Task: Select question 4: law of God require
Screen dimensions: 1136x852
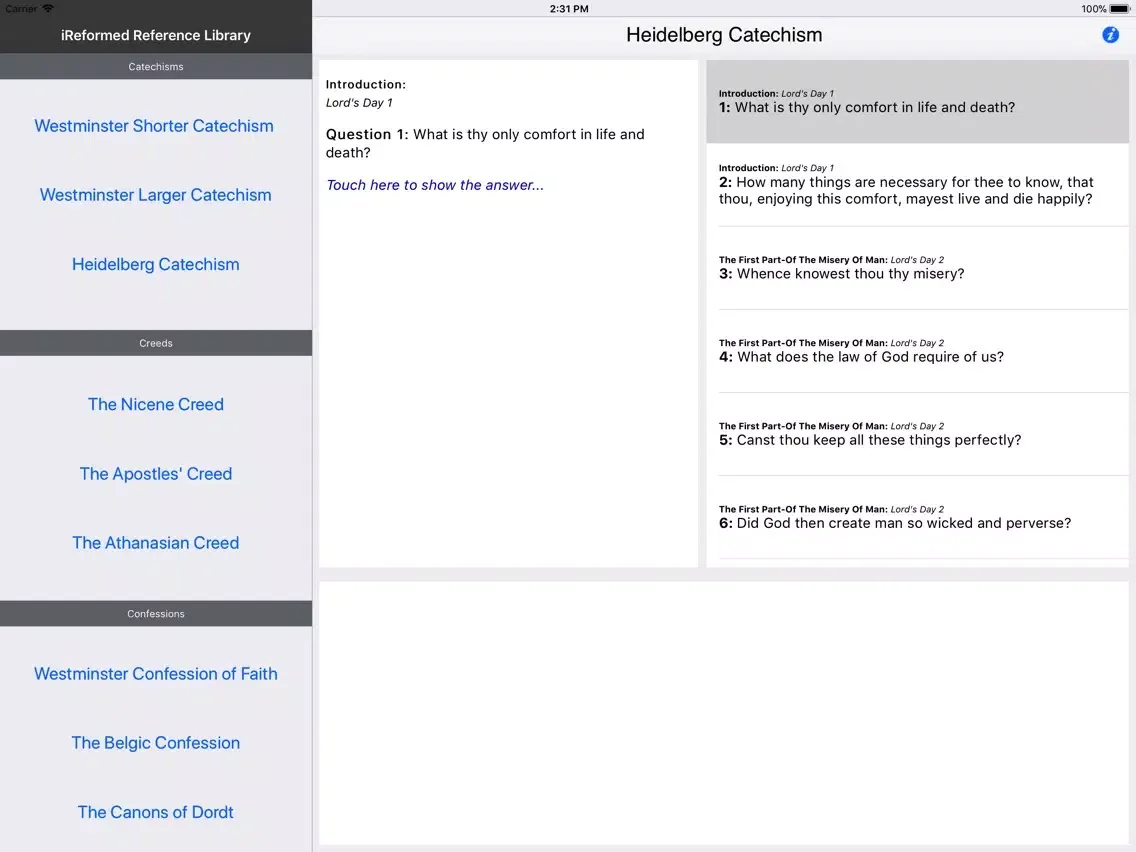Action: point(917,351)
